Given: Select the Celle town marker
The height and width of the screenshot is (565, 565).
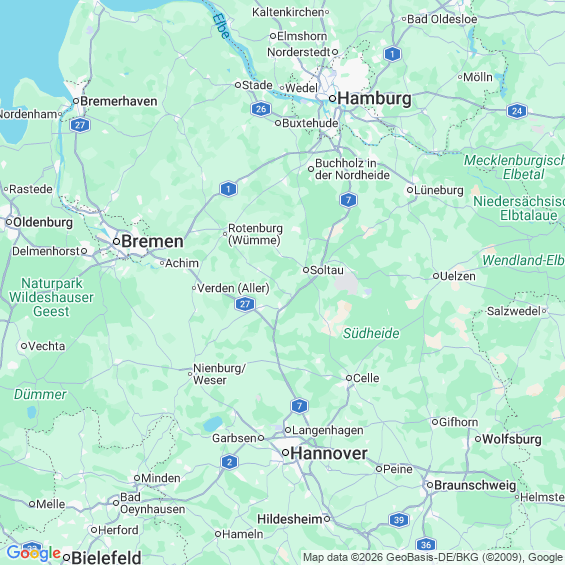Looking at the screenshot, I should [348, 378].
